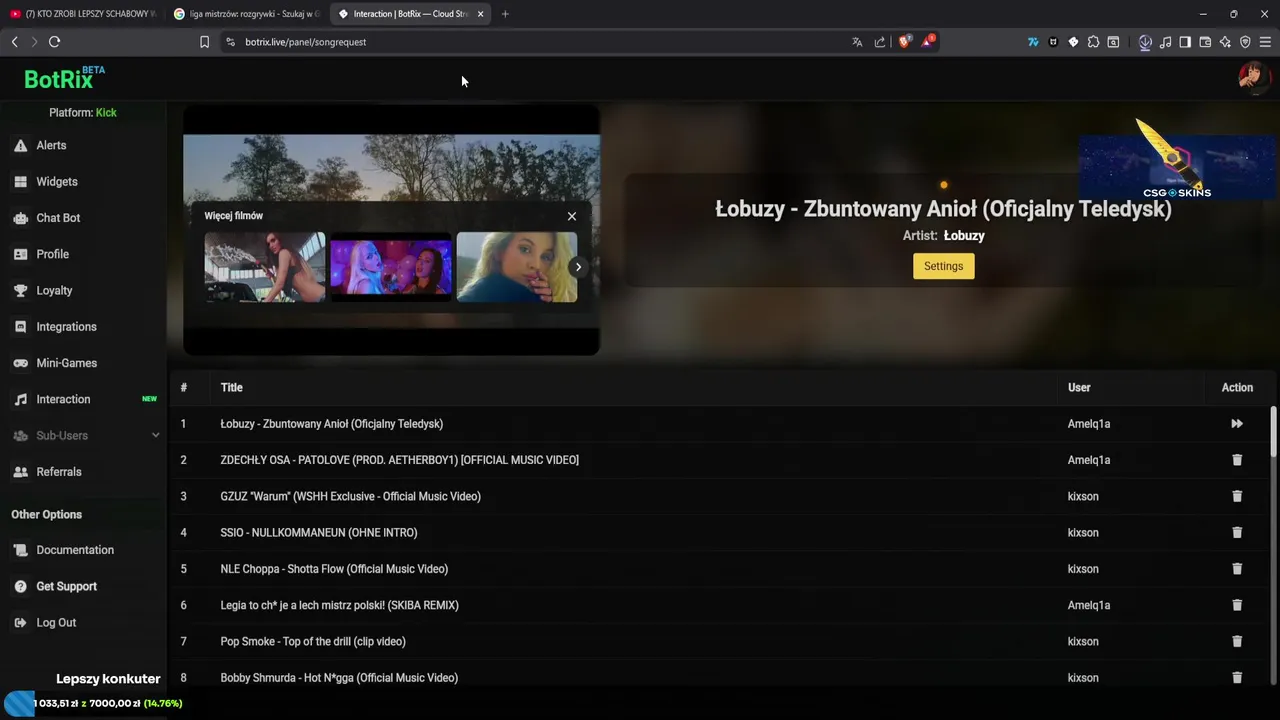The height and width of the screenshot is (720, 1280).
Task: Reload the page with the refresh icon
Action: (54, 42)
